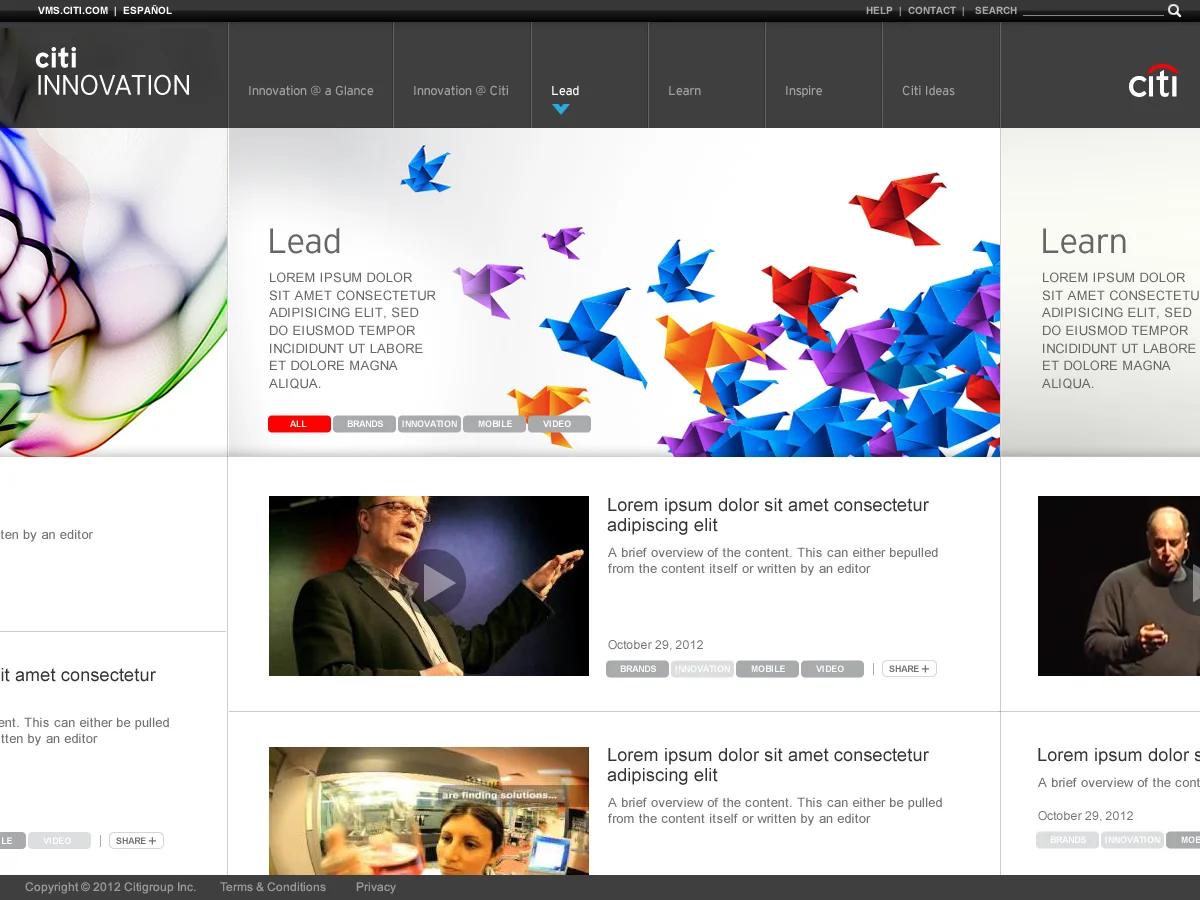This screenshot has width=1200, height=900.
Task: Select the red ALL filter
Action: click(x=299, y=424)
